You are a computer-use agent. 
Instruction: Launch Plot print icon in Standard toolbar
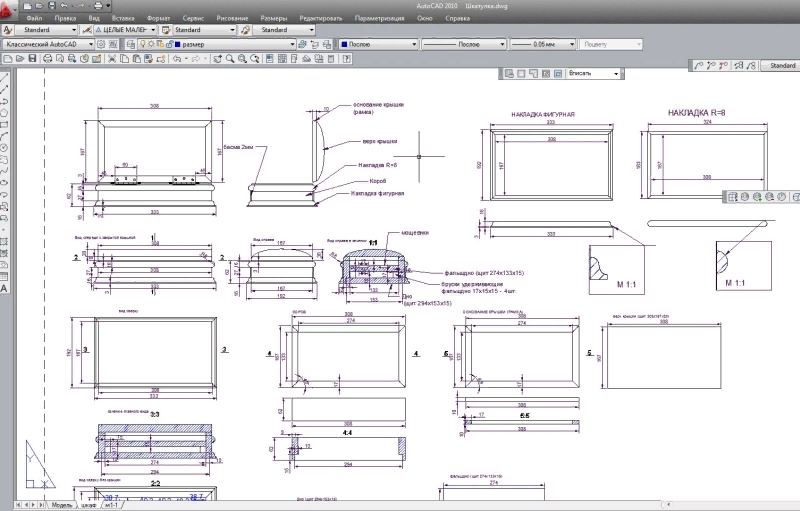click(47, 59)
